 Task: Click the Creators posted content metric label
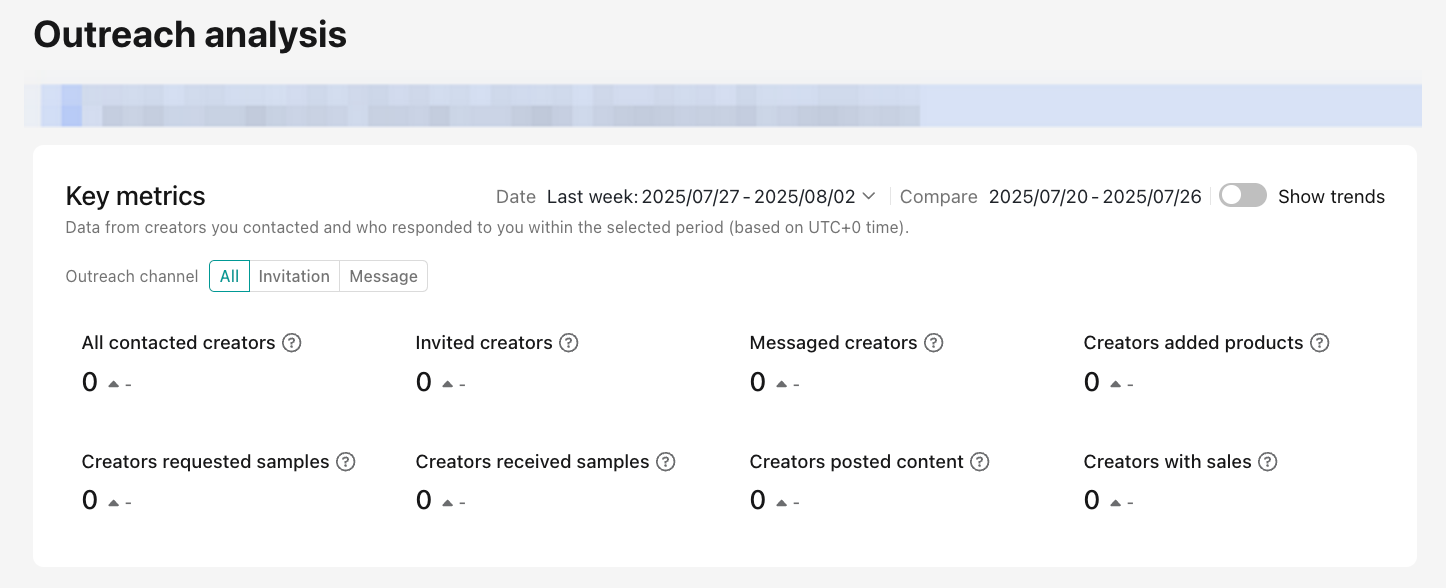(x=856, y=462)
